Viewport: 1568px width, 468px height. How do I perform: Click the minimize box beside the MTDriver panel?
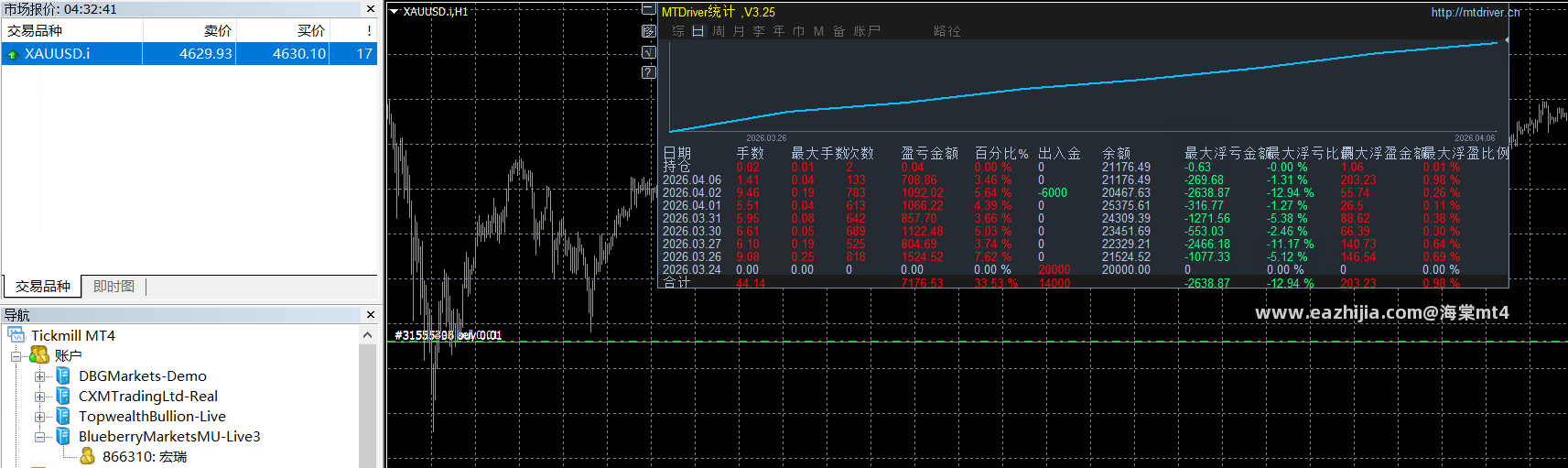tap(648, 10)
